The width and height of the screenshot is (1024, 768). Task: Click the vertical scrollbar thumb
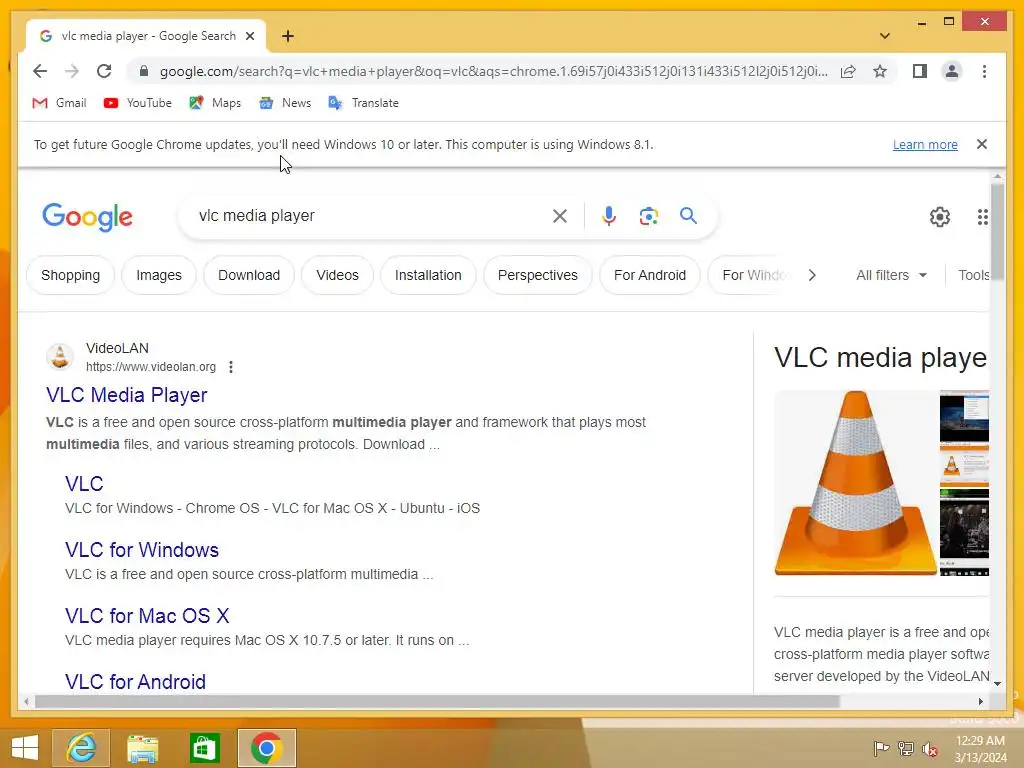tap(997, 232)
